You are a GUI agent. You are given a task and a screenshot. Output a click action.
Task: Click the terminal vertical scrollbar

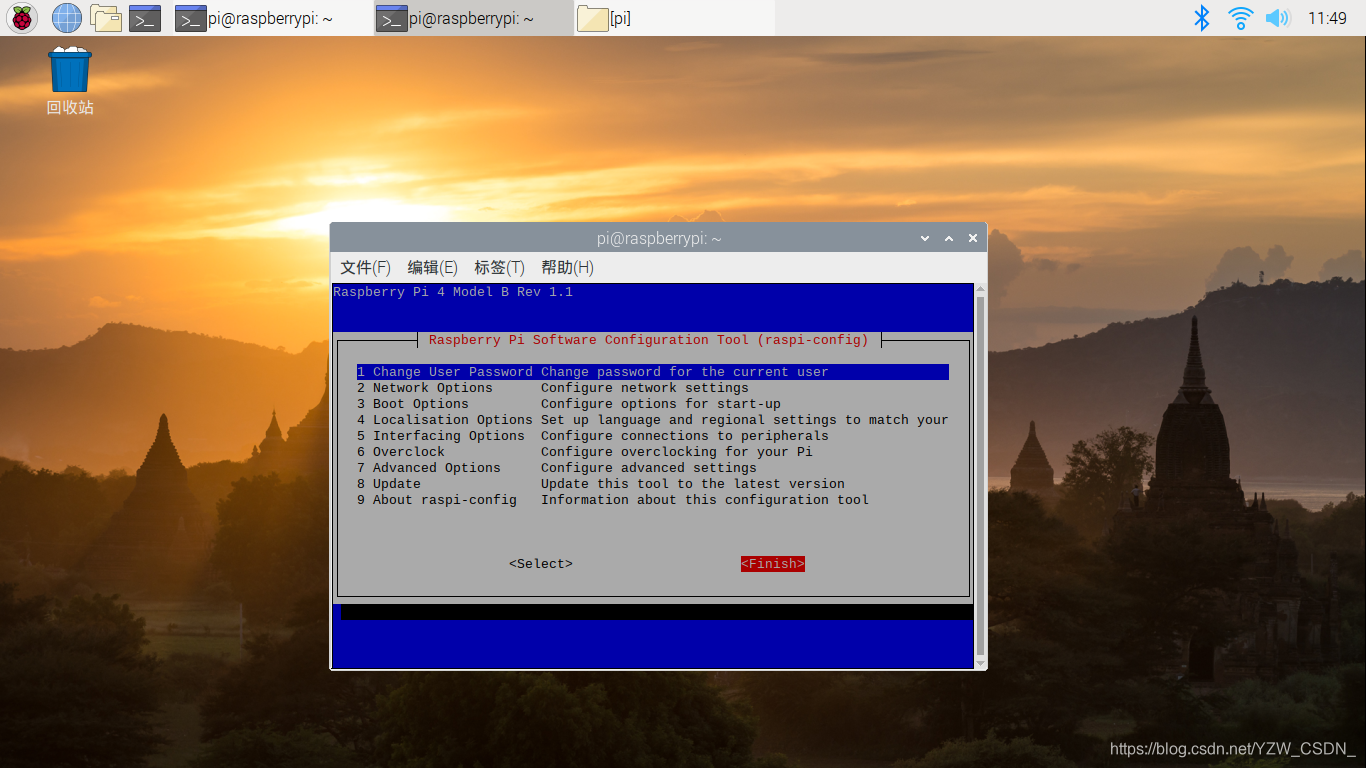(x=980, y=476)
